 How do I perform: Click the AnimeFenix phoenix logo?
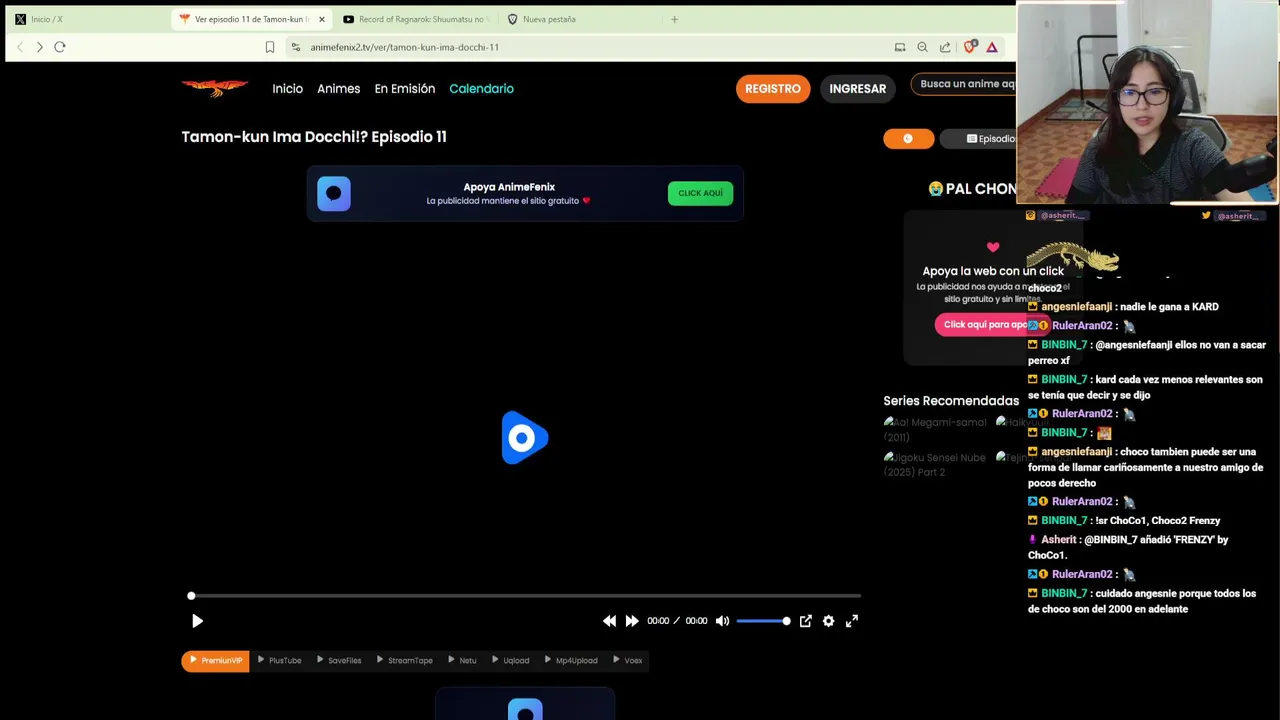click(215, 88)
